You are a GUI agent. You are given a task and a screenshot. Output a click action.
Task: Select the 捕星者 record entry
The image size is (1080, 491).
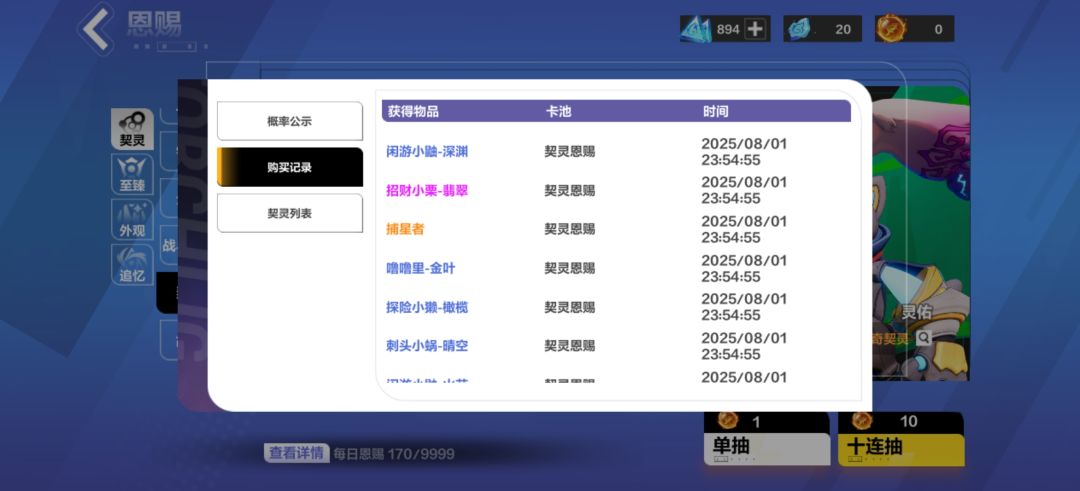[406, 229]
